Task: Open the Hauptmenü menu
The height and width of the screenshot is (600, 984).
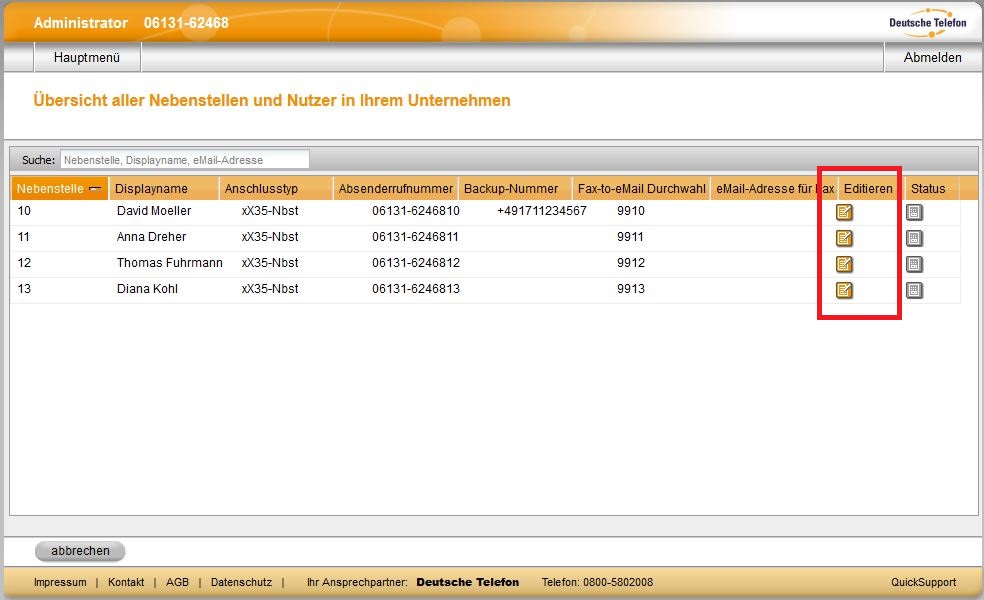Action: click(x=87, y=58)
